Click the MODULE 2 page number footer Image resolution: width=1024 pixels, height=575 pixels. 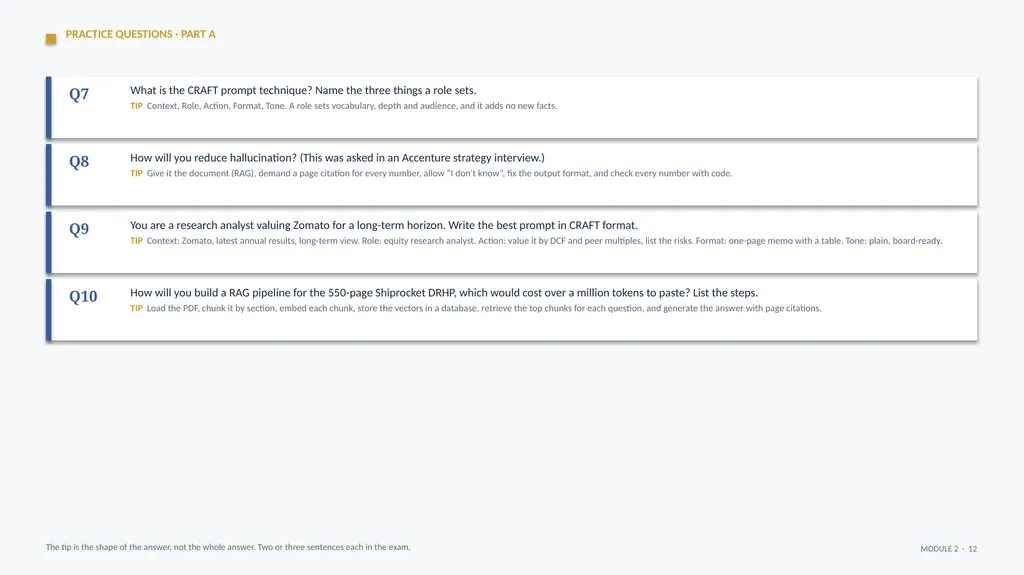tap(948, 549)
